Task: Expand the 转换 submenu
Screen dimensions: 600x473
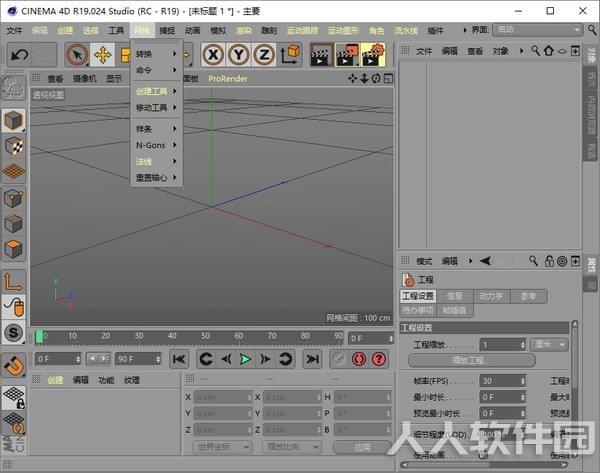Action: tap(157, 54)
